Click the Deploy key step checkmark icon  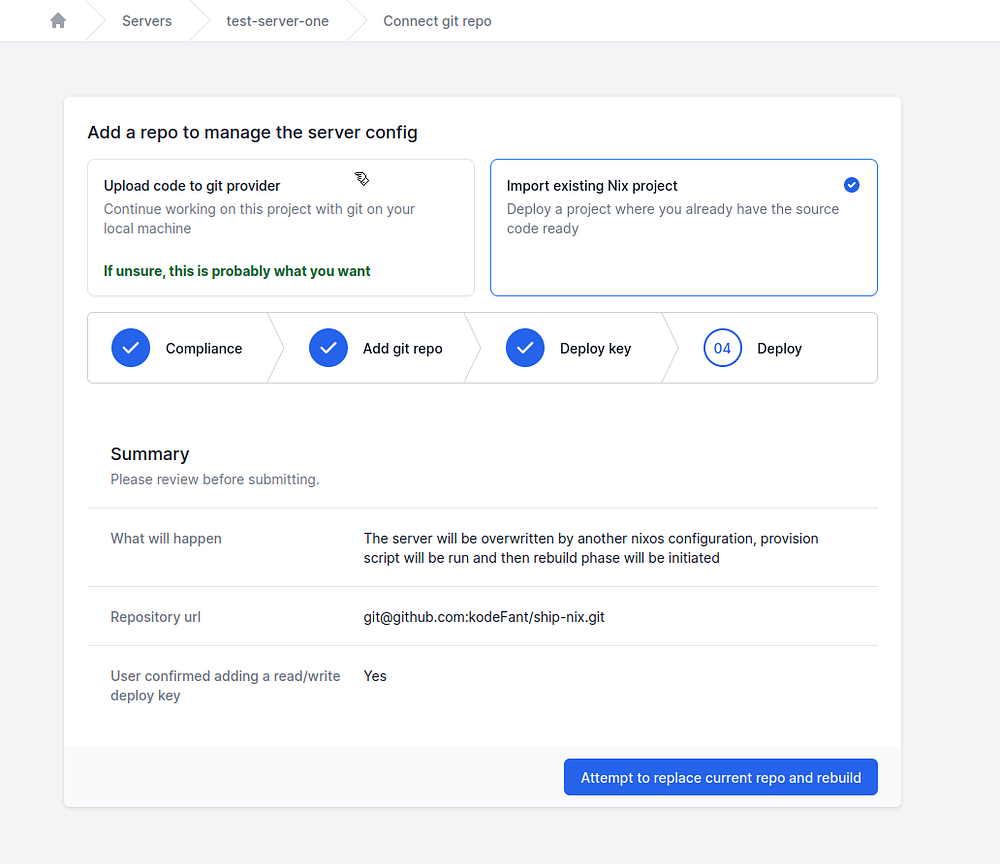pos(525,348)
